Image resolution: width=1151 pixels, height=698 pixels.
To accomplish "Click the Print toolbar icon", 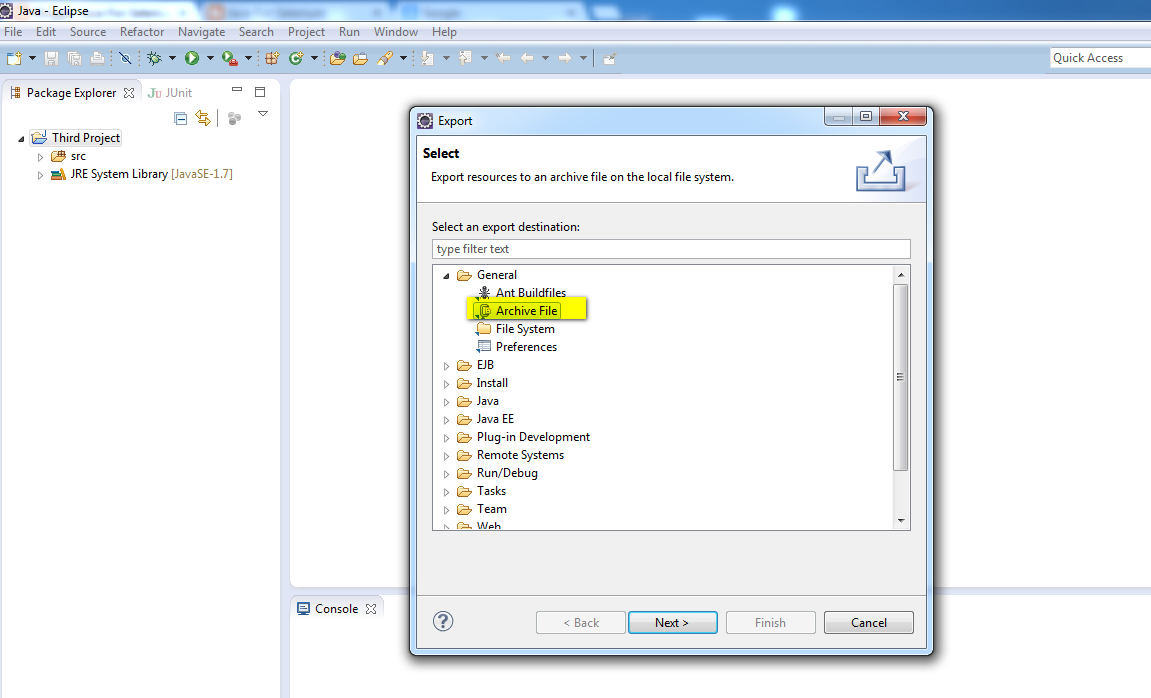I will (96, 57).
